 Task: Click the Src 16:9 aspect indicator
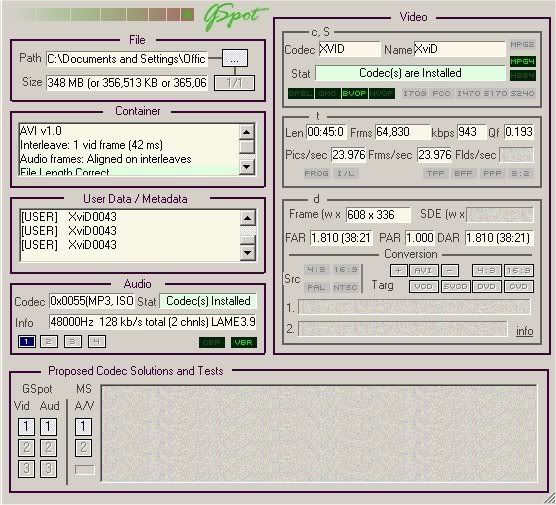click(x=345, y=270)
